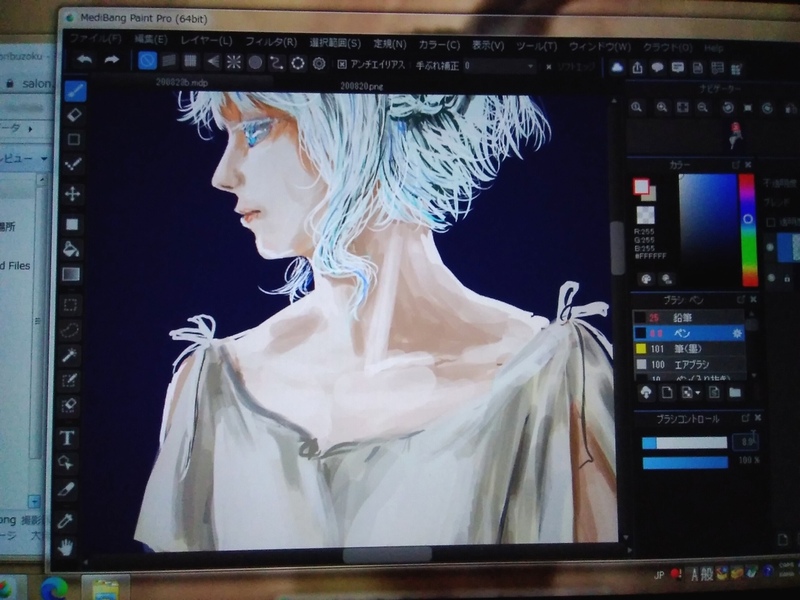This screenshot has height=600, width=800.
Task: Select the Gradient tool
Action: pyautogui.click(x=71, y=274)
